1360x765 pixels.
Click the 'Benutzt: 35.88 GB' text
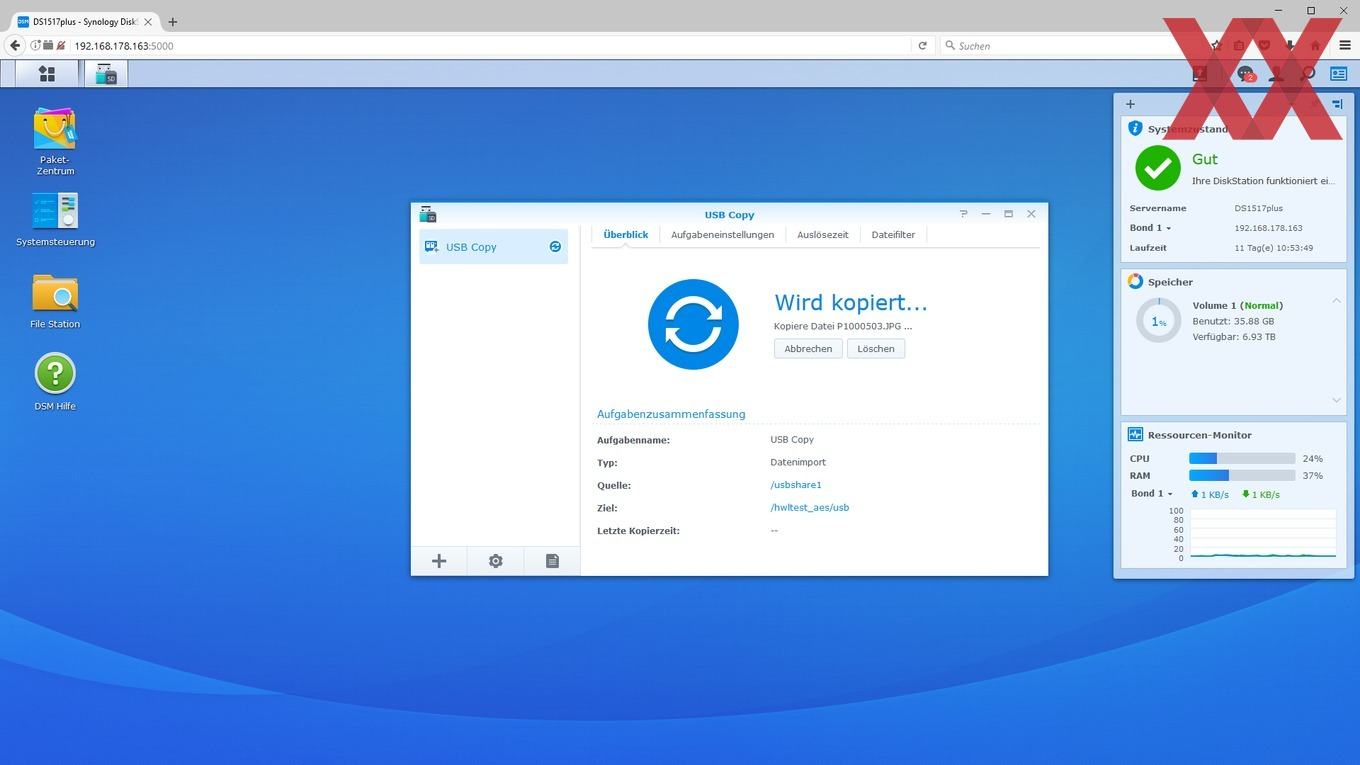(x=1233, y=321)
